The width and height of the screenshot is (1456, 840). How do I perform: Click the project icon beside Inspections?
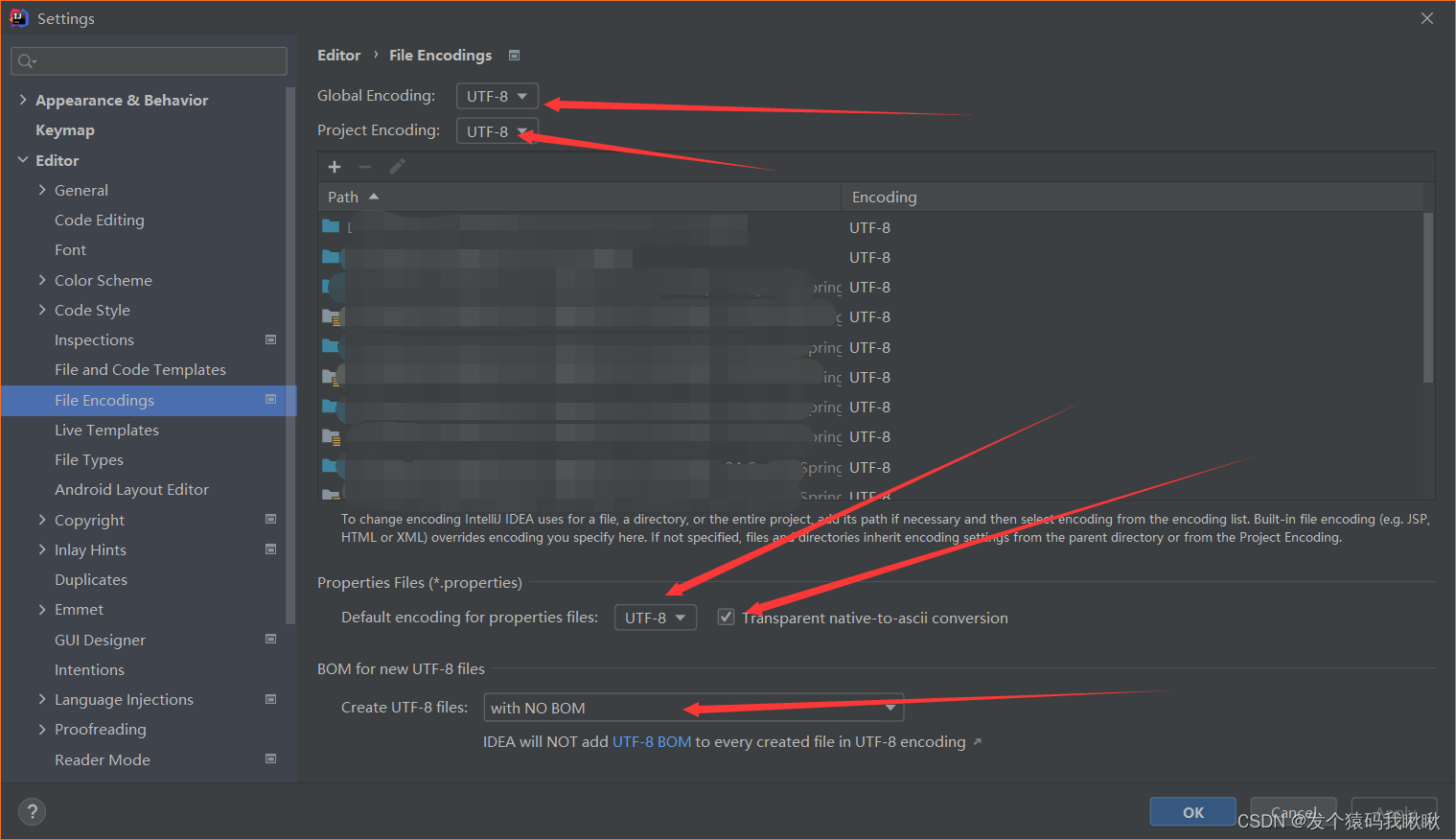tap(270, 339)
